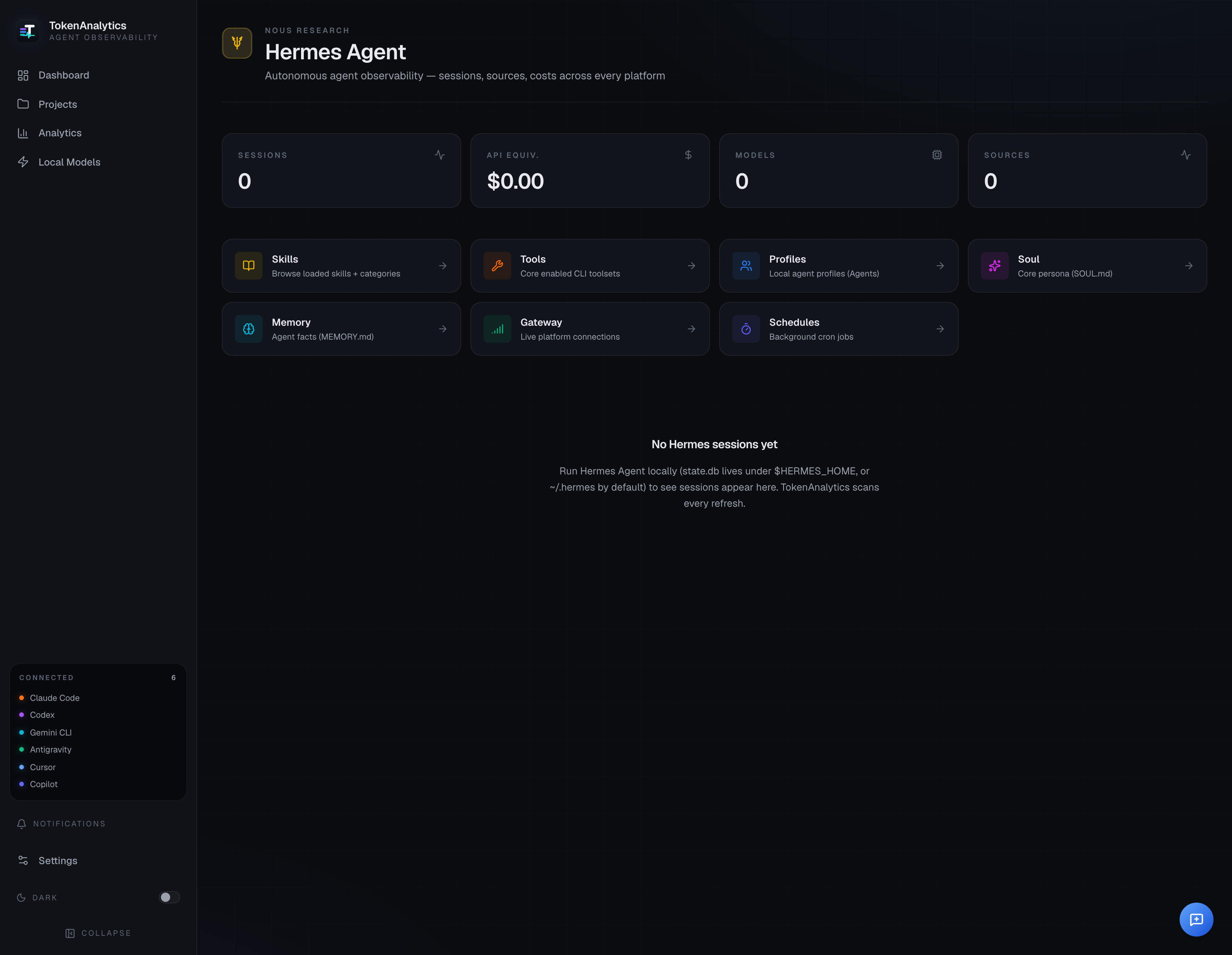
Task: Click the NOUS RESEARCH label
Action: [x=308, y=30]
